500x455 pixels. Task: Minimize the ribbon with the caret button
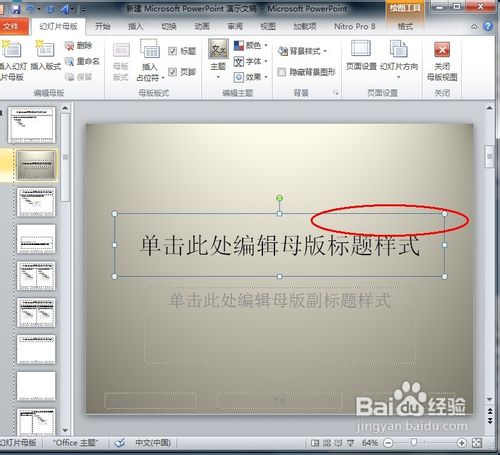474,26
